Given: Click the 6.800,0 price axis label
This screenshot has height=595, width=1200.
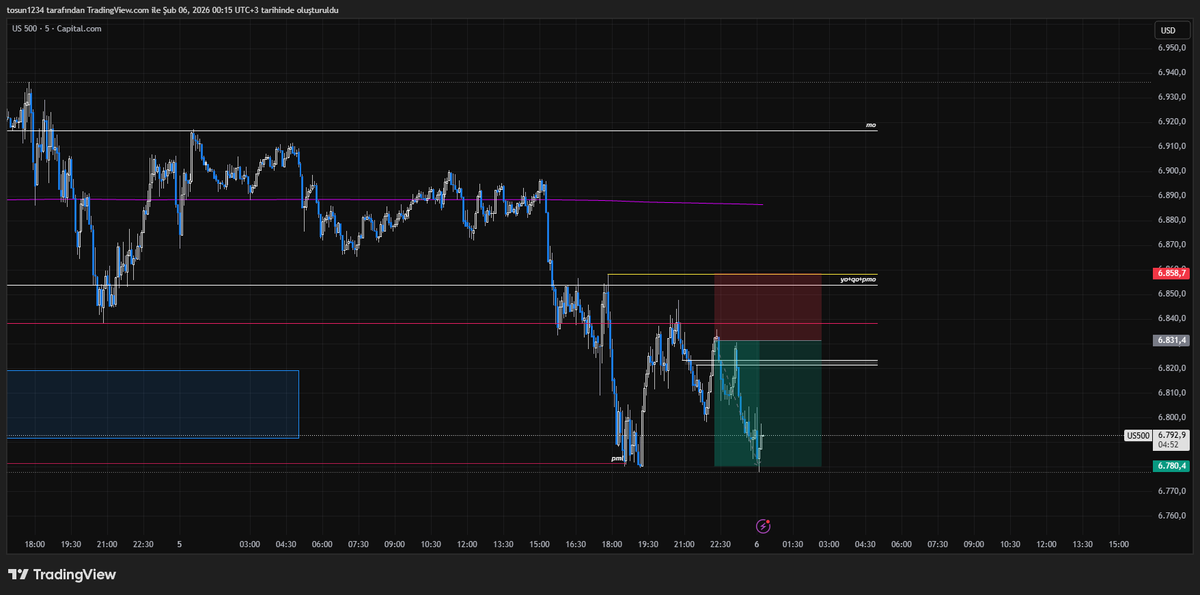Looking at the screenshot, I should coord(1172,417).
